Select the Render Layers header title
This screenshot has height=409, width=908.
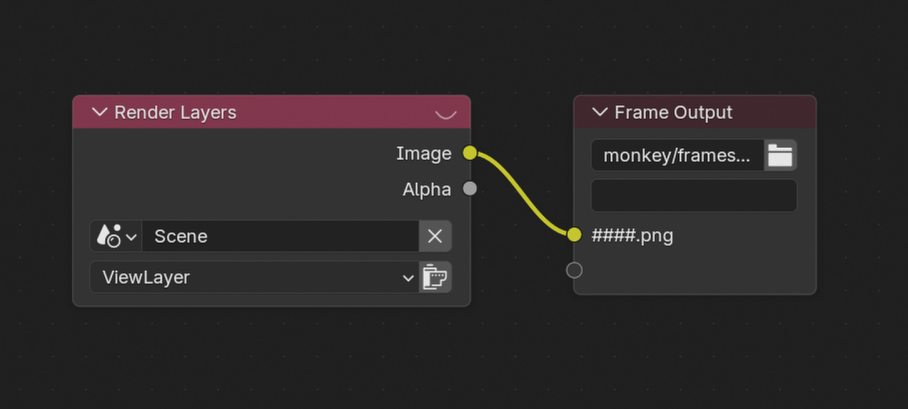[175, 112]
